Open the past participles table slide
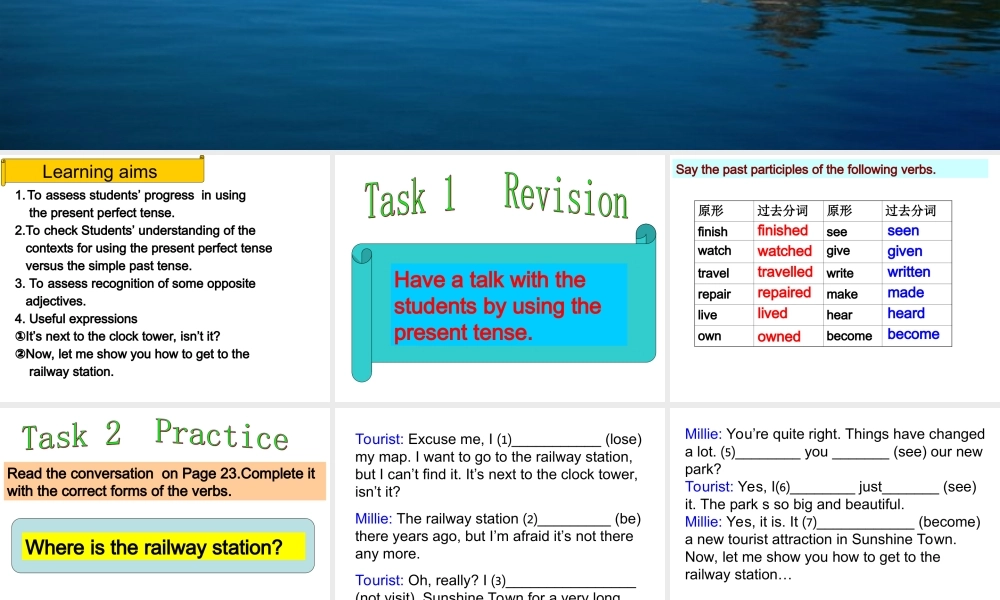1000x600 pixels. (835, 278)
